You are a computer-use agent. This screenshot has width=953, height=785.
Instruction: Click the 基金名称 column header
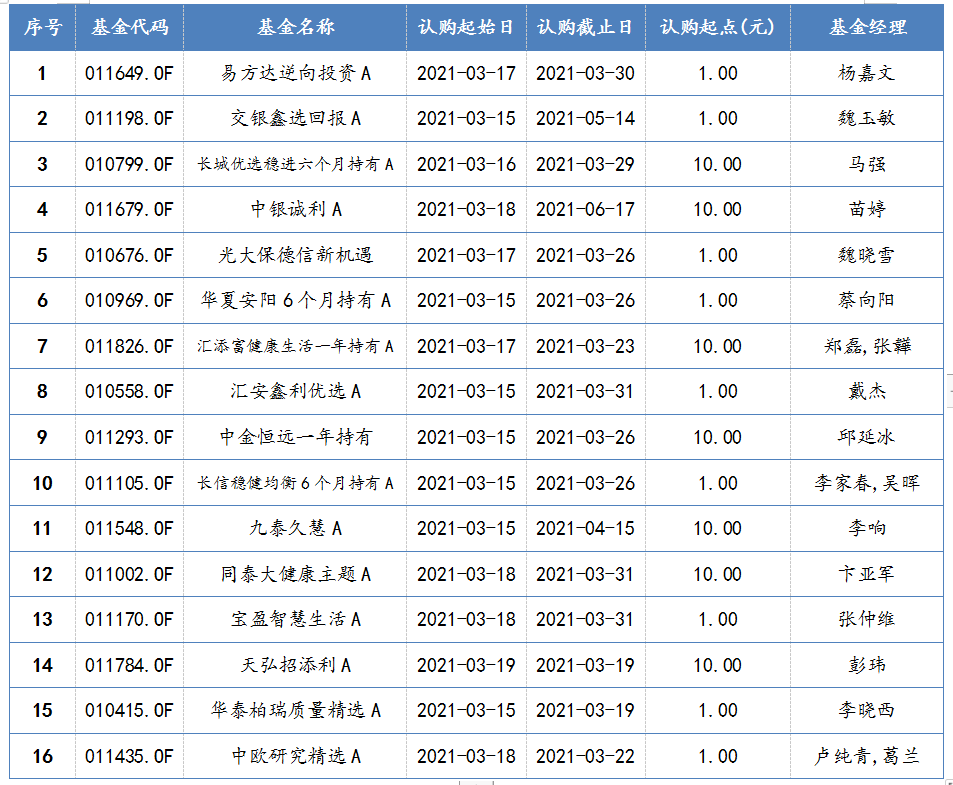click(295, 27)
